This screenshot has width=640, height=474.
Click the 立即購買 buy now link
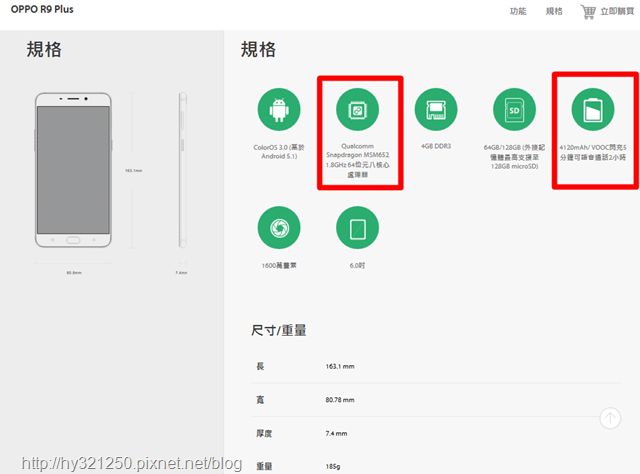[617, 11]
